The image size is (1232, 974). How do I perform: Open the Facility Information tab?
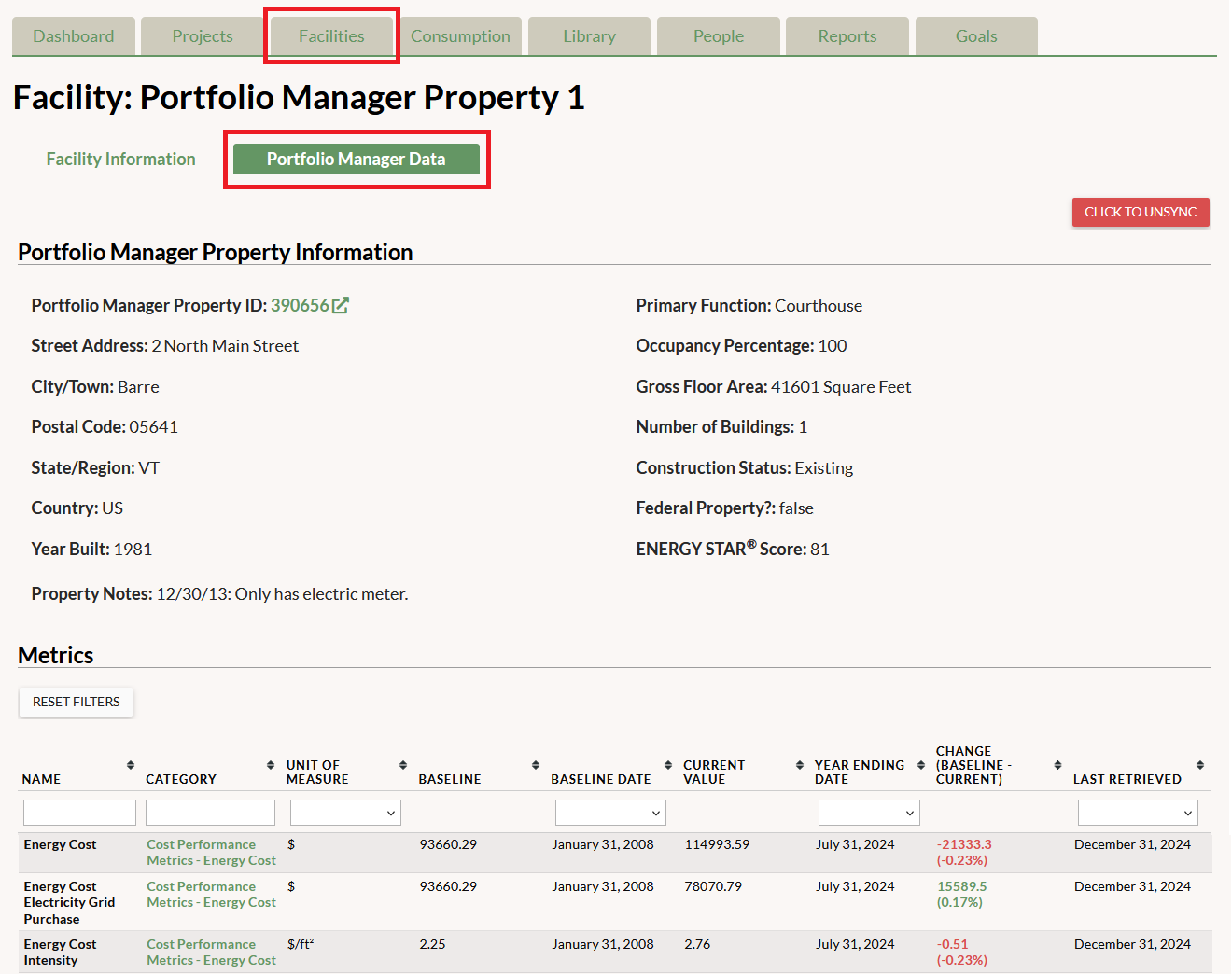(121, 159)
